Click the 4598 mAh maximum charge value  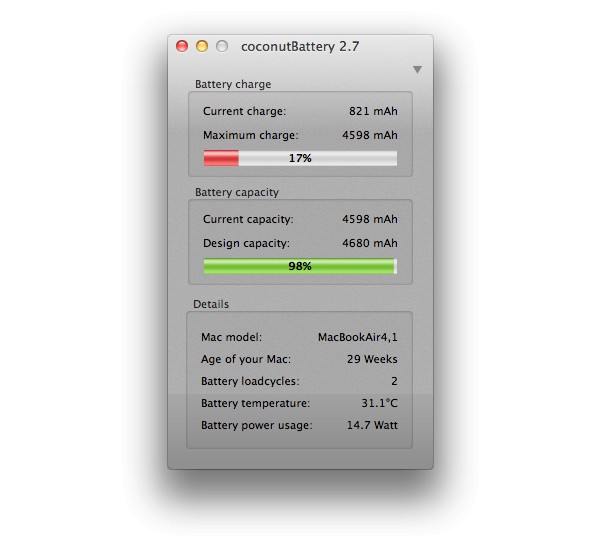370,135
